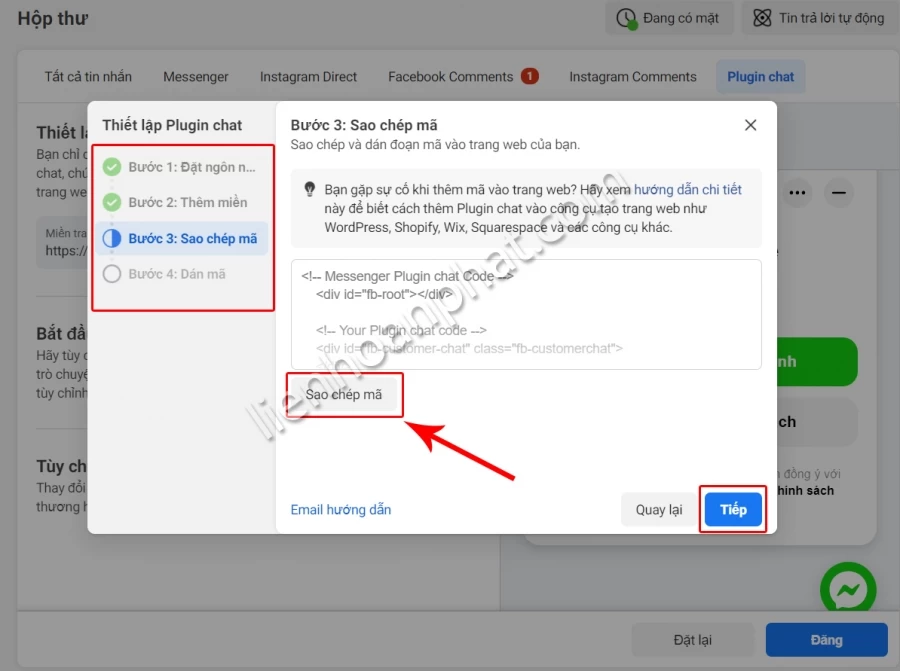900x671 pixels.
Task: Click the clock icon in Đang có mặt
Action: (626, 18)
